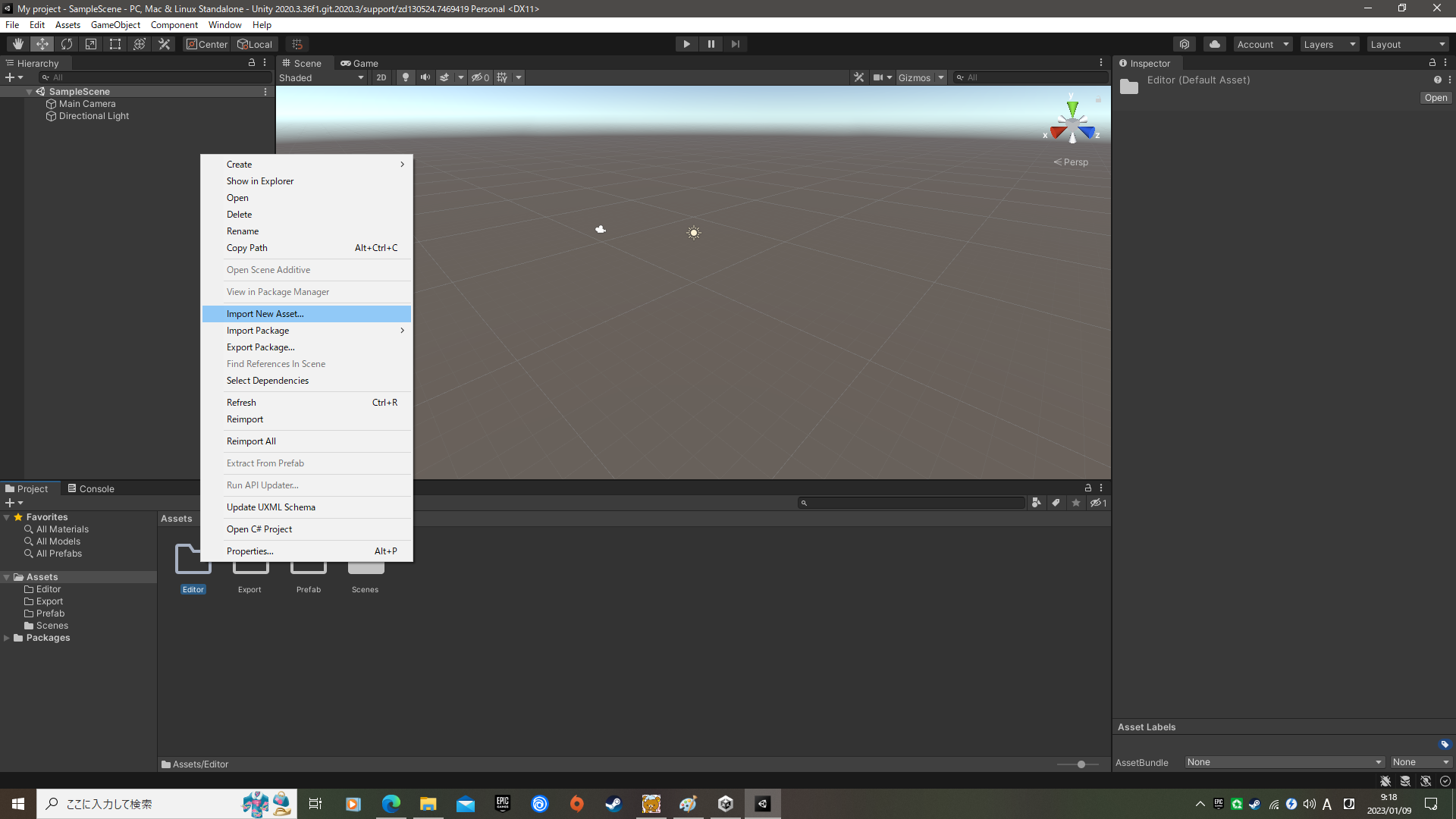The image size is (1456, 819).
Task: Open the custom editor tools icon
Action: 164,44
